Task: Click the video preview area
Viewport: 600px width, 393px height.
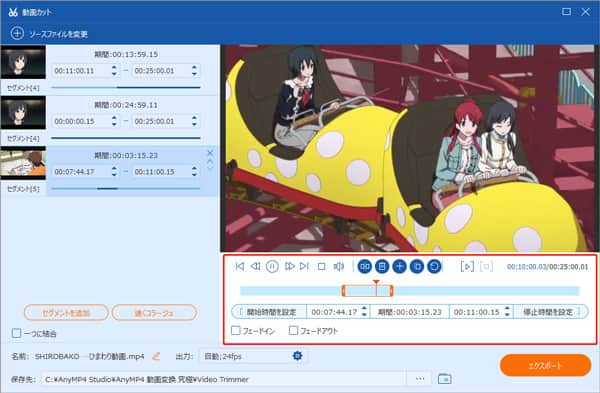Action: pos(409,148)
